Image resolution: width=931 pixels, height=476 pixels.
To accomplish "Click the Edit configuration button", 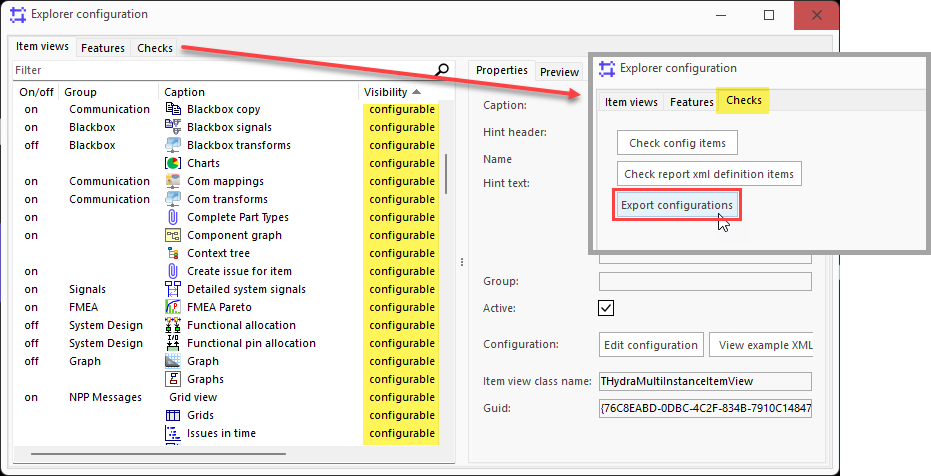I will point(651,345).
